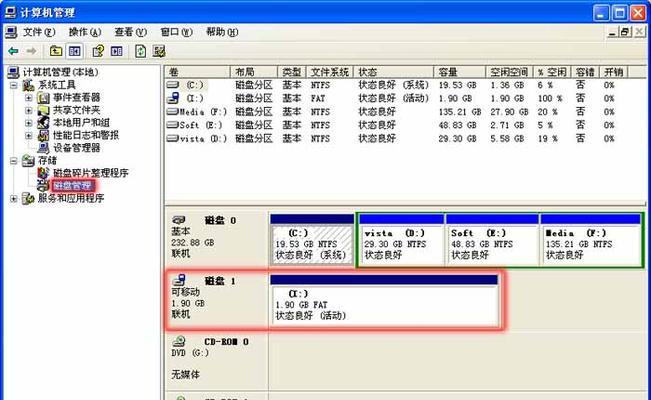The width and height of the screenshot is (651, 400).
Task: Sort by the 类型 column header
Action: pyautogui.click(x=292, y=72)
